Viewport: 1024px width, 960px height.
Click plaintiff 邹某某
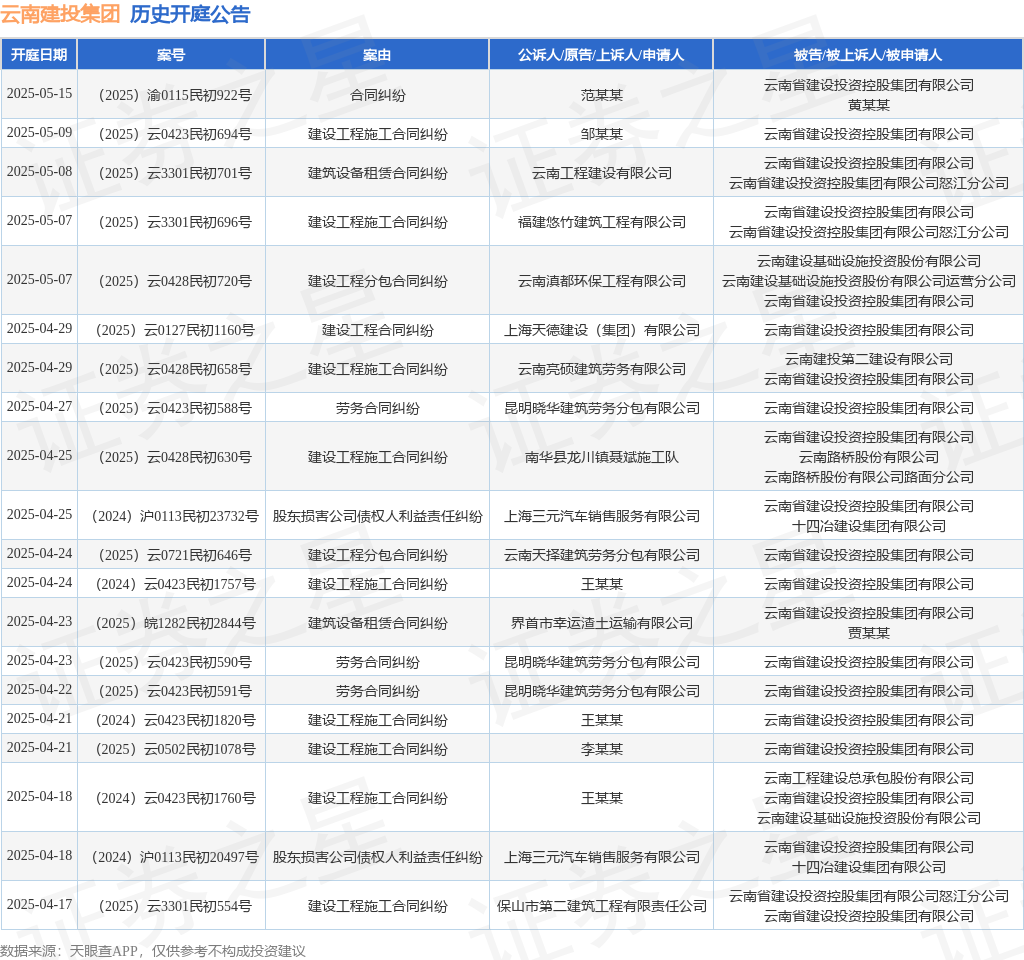(601, 135)
